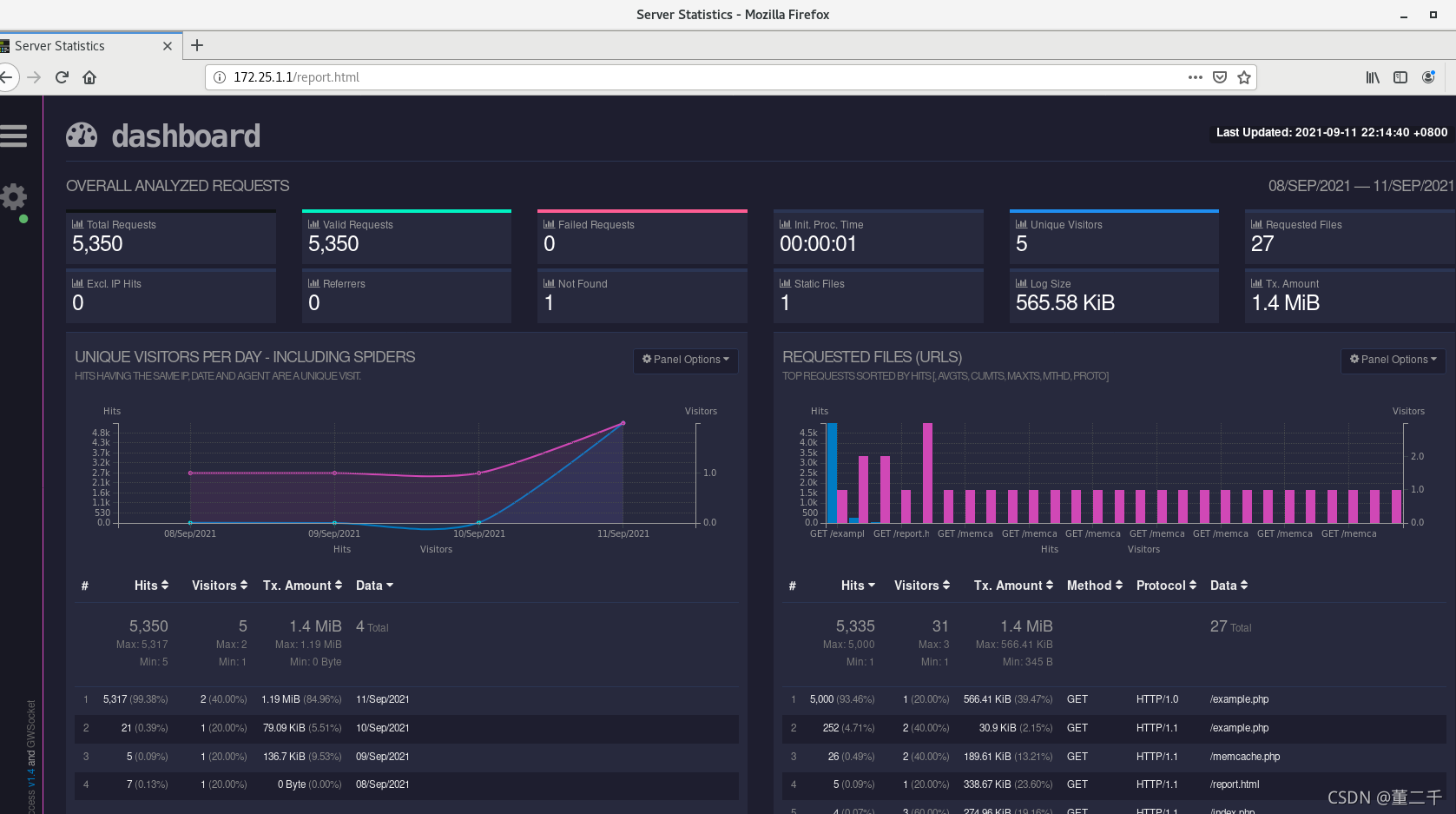This screenshot has height=814, width=1456.
Task: Click chart icon beside Failed Requests
Action: click(549, 224)
